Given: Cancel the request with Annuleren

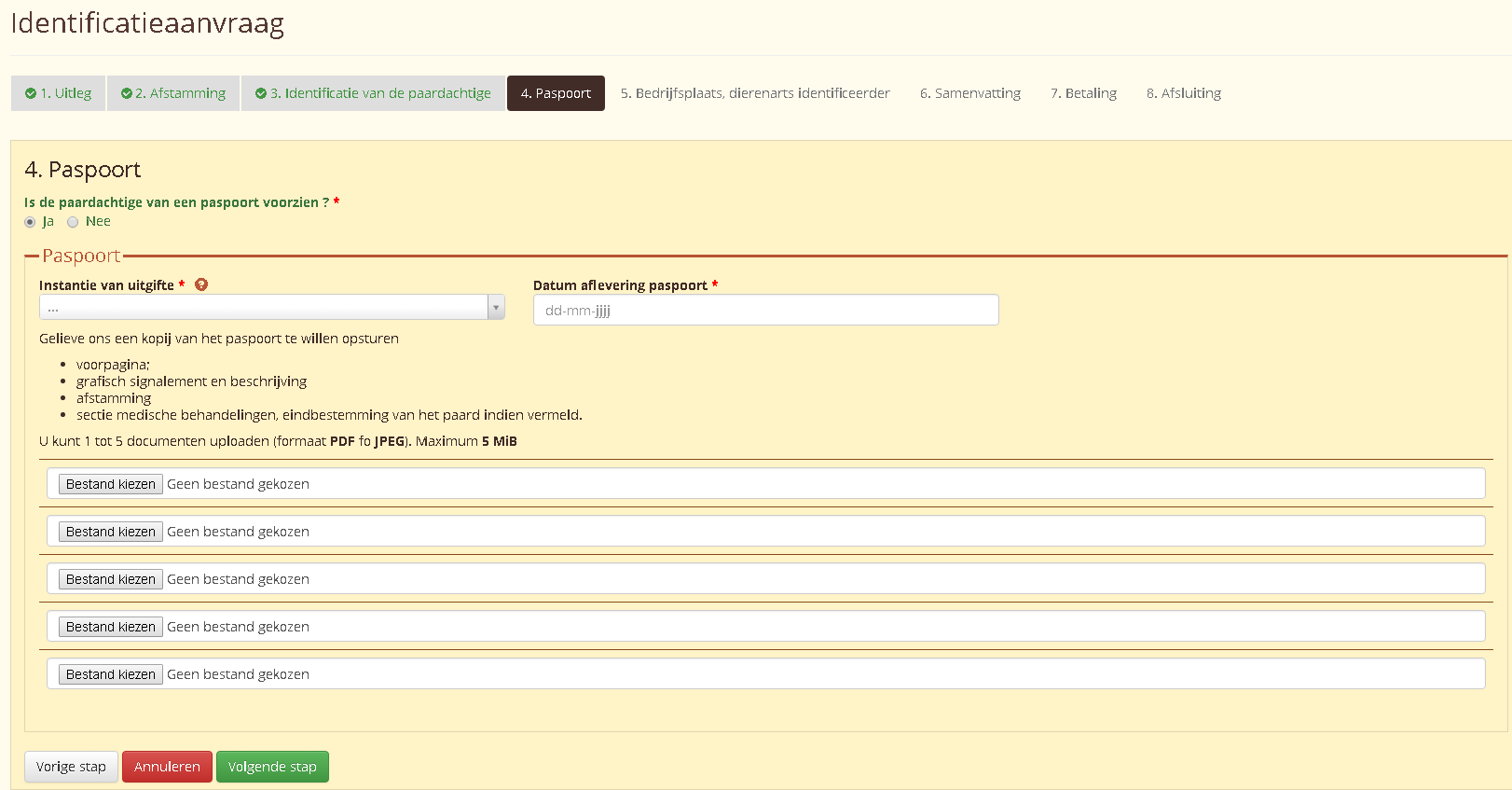Looking at the screenshot, I should (167, 767).
